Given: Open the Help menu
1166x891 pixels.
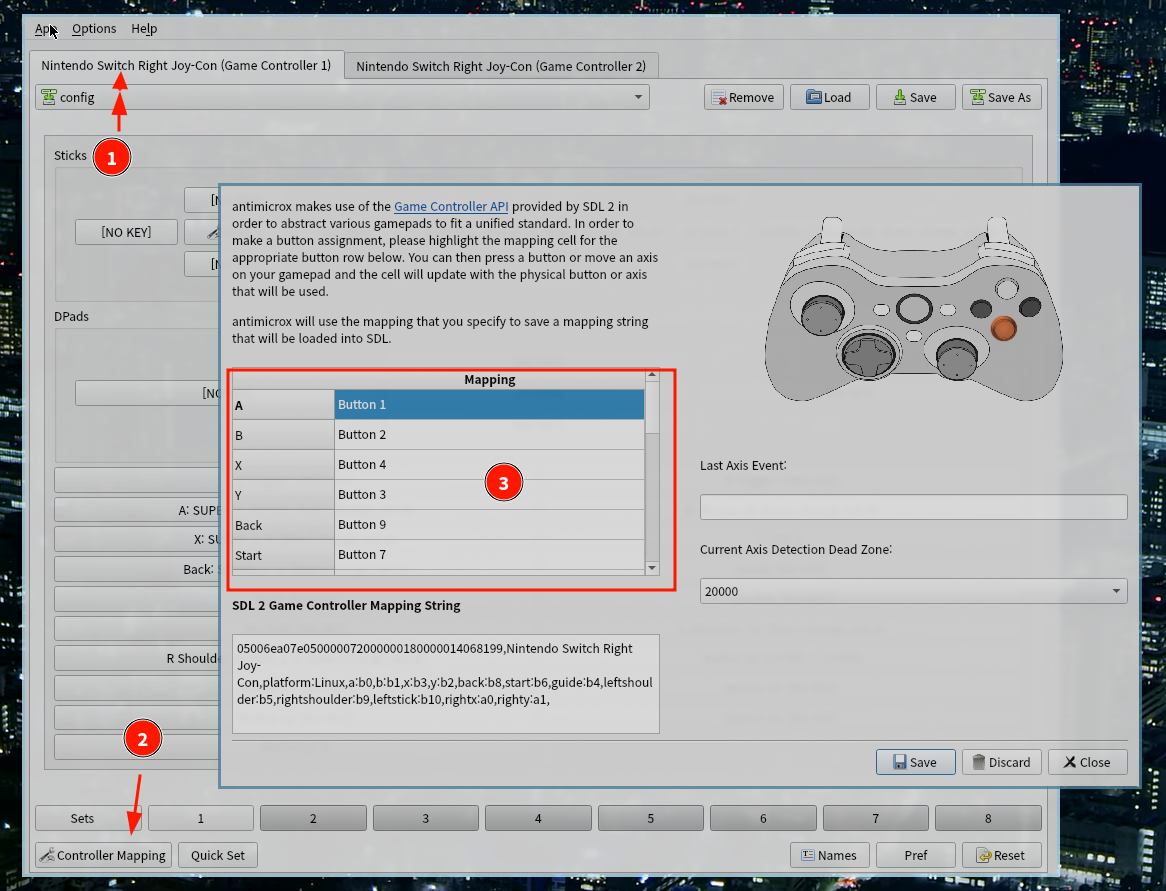Looking at the screenshot, I should point(144,29).
